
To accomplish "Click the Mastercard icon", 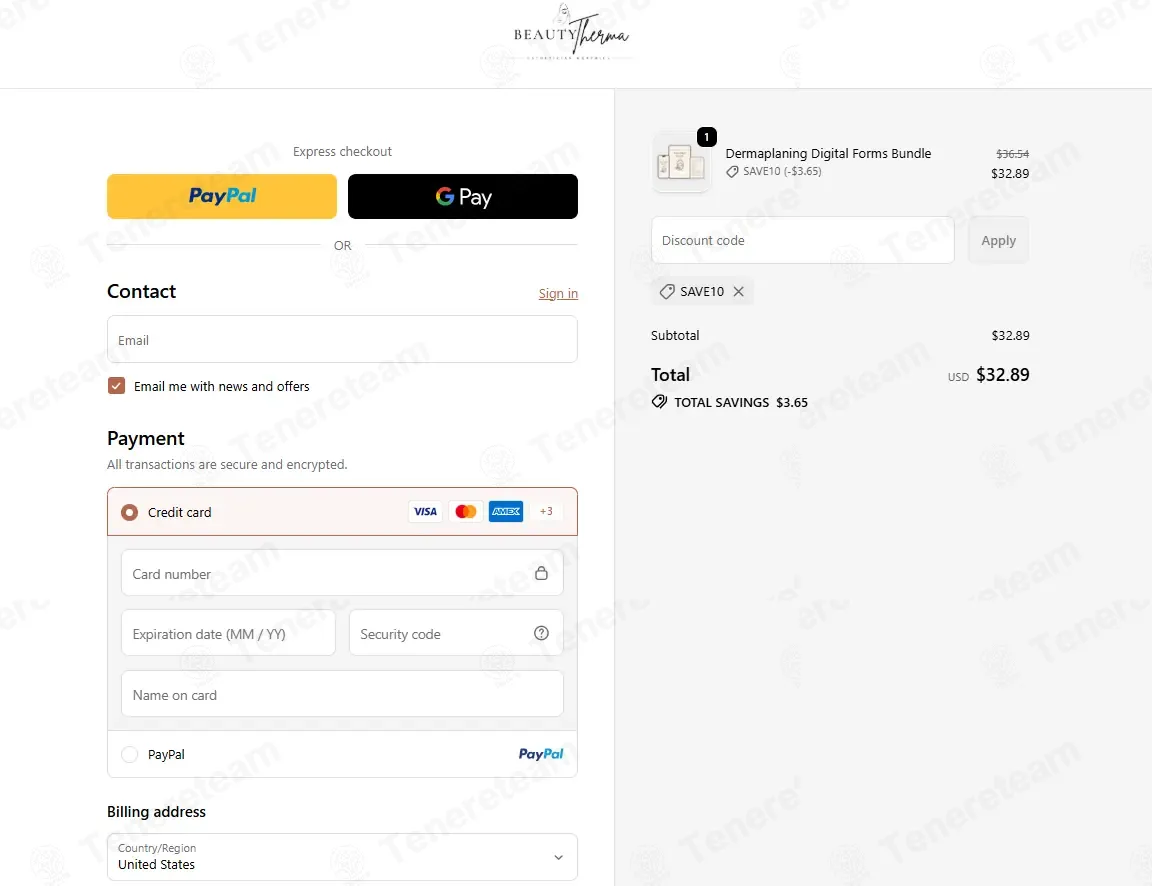I will (x=466, y=511).
